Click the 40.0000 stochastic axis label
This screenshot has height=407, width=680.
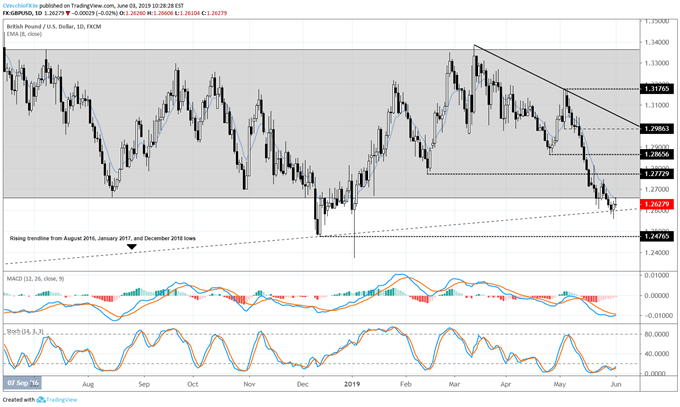tap(659, 354)
